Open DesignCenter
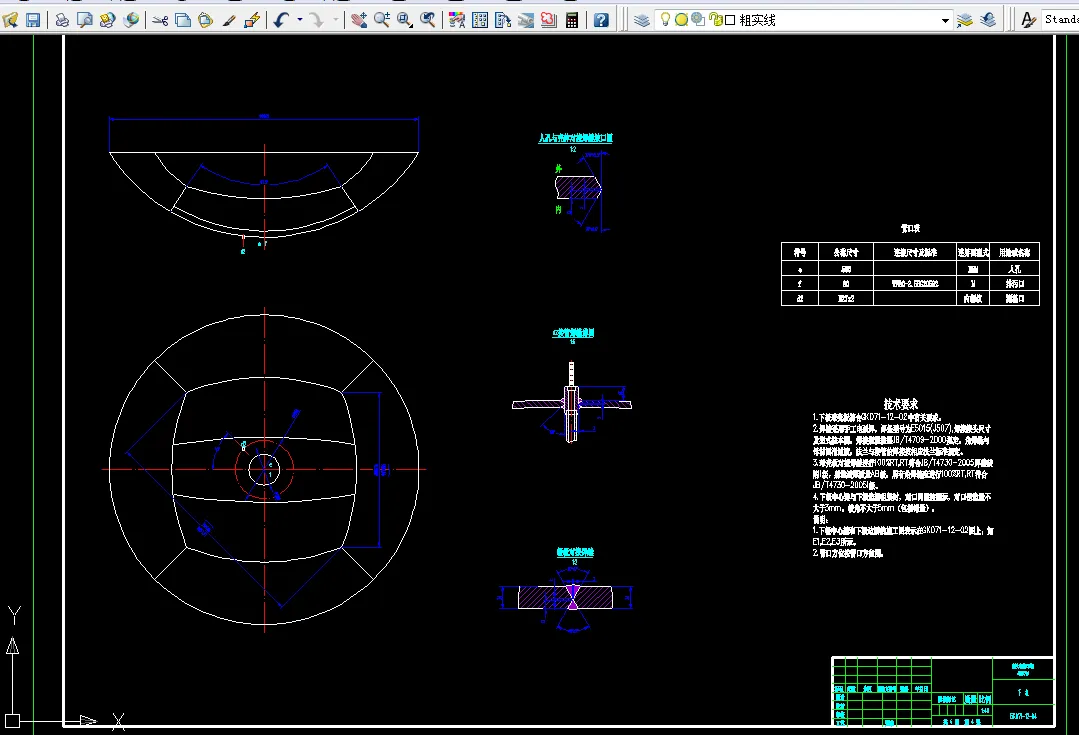Image resolution: width=1079 pixels, height=735 pixels. click(480, 20)
